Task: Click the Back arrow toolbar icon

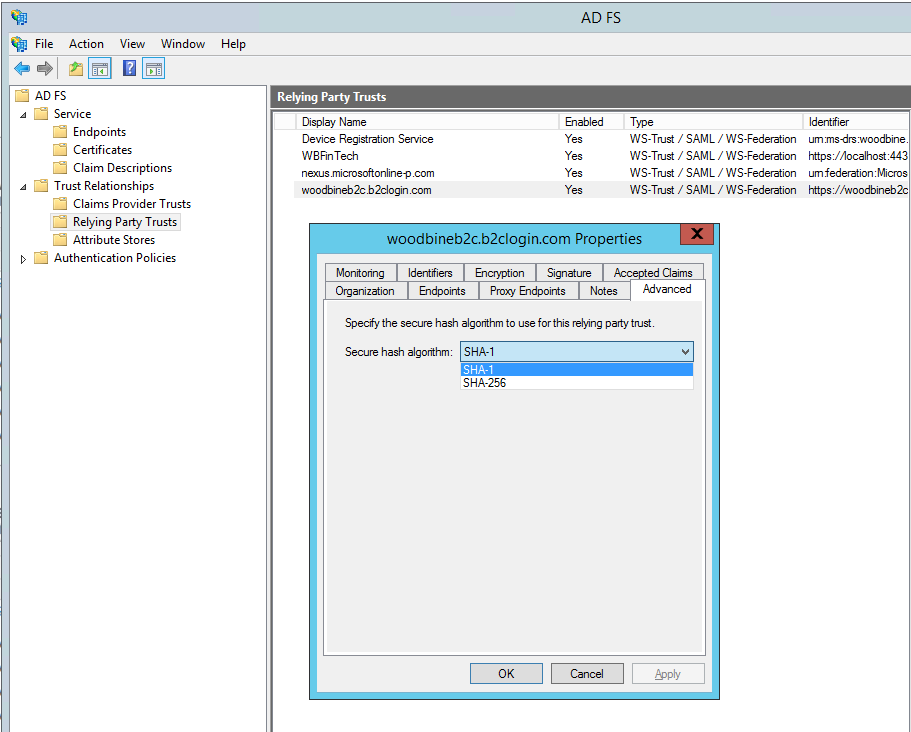Action: (x=22, y=69)
